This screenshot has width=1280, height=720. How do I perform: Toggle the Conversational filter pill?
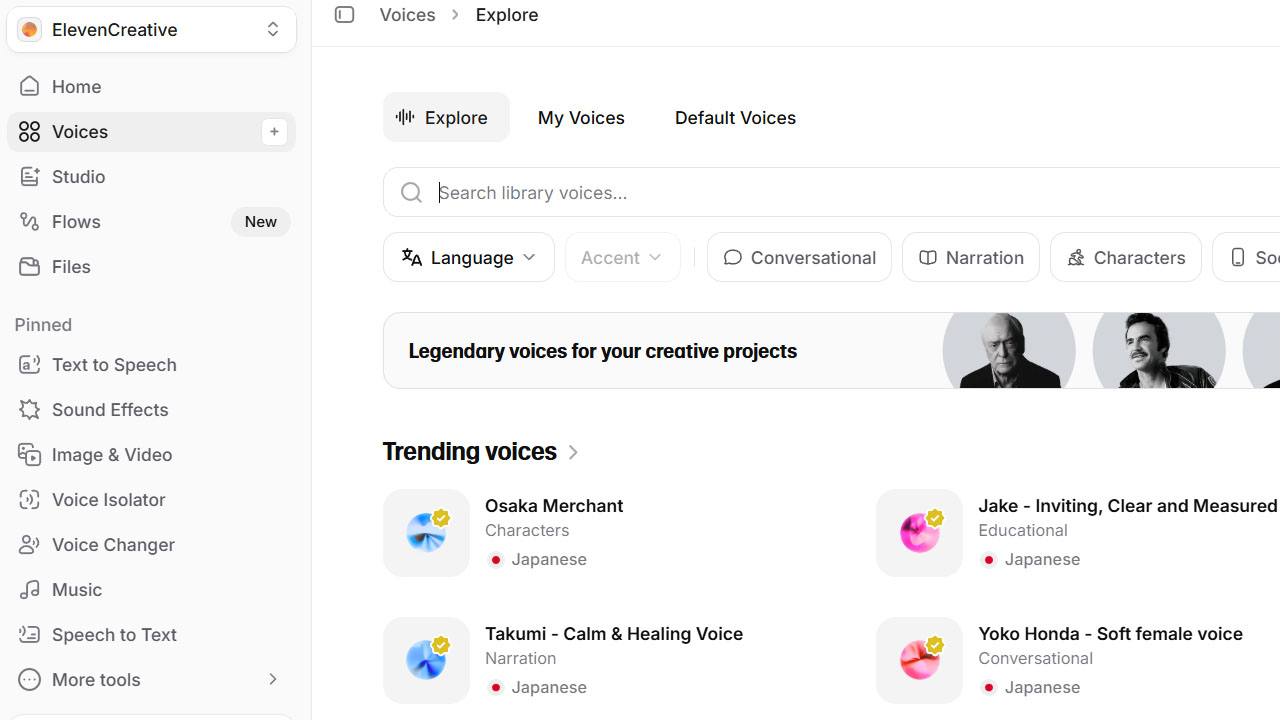coord(798,257)
